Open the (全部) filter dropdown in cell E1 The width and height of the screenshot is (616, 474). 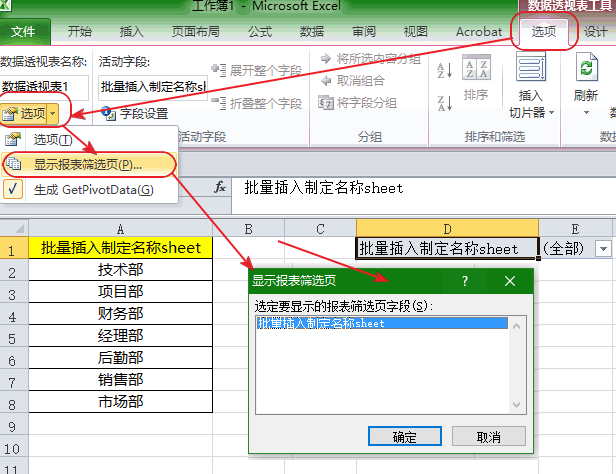(x=603, y=248)
